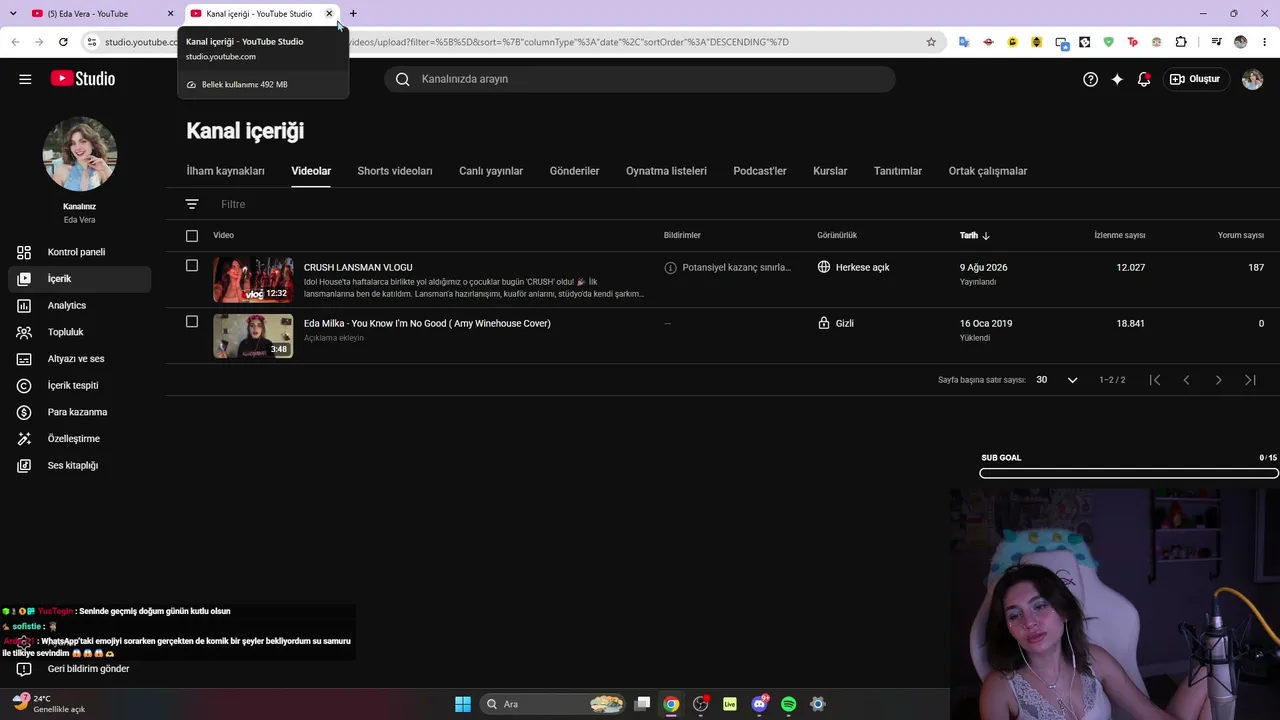
Task: Switch to Podcast'ler tab
Action: [760, 171]
